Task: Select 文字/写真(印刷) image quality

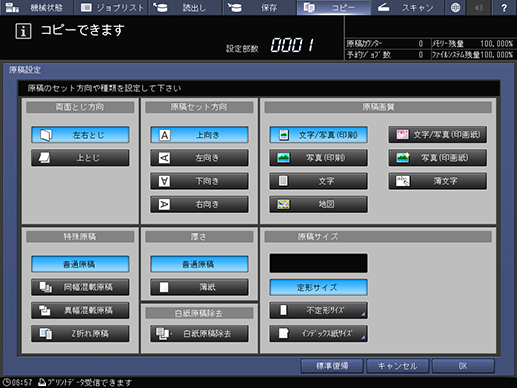Action: click(318, 135)
